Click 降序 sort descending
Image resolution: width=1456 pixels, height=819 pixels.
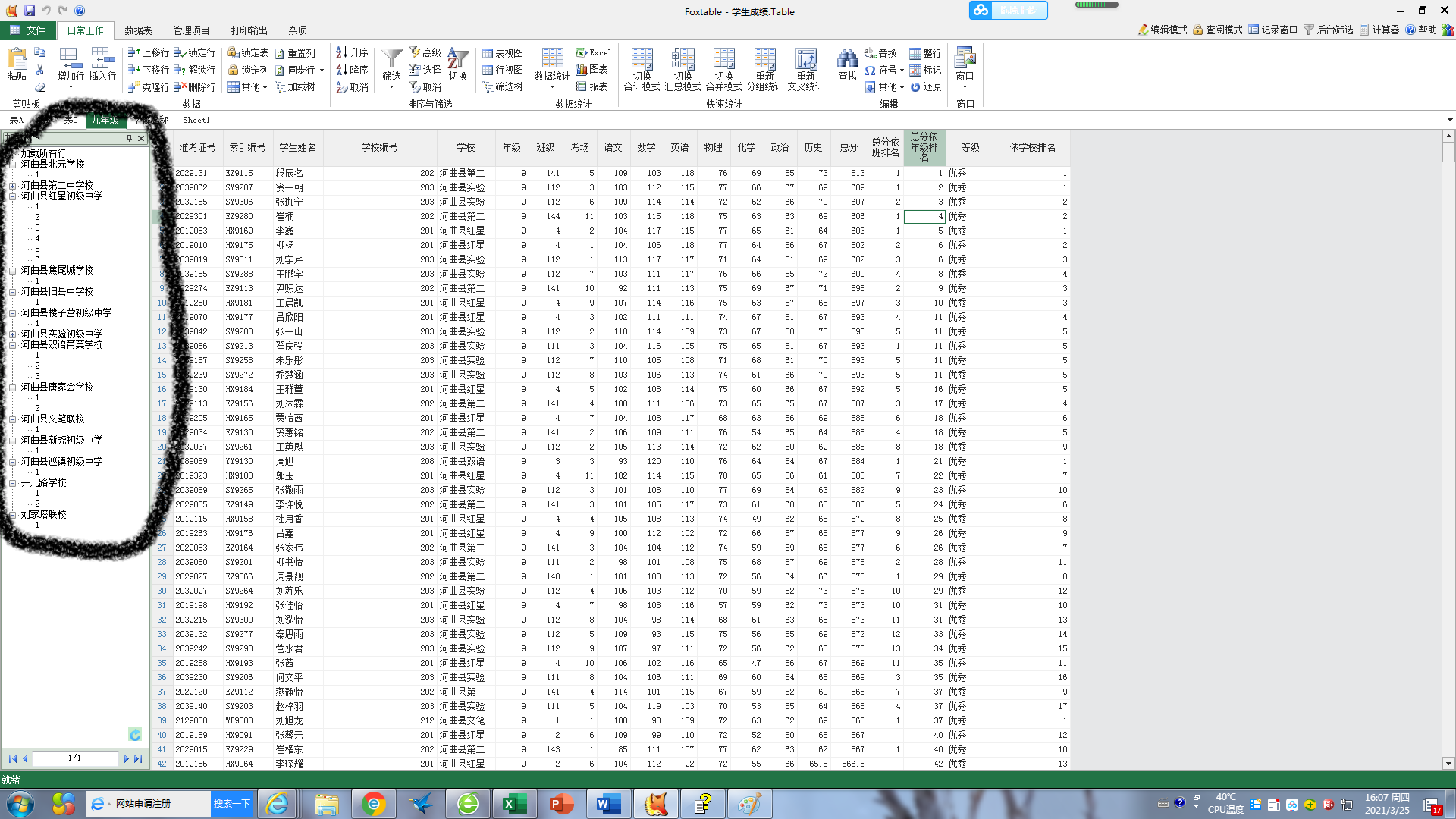pyautogui.click(x=353, y=70)
